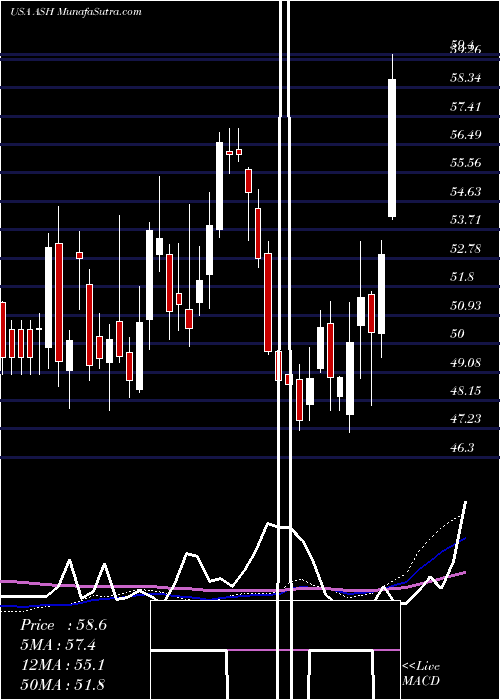Click the 51.8 price axis label
Screen dimensions: 500x700
coord(462,277)
